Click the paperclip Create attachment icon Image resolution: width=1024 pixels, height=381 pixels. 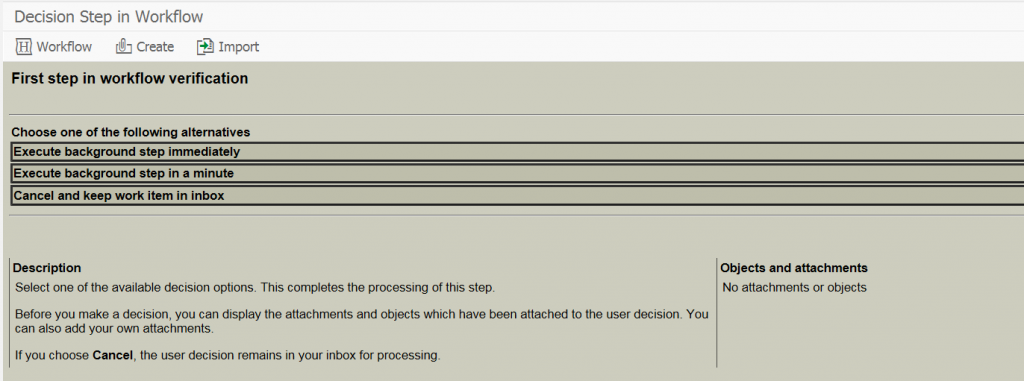click(x=123, y=46)
